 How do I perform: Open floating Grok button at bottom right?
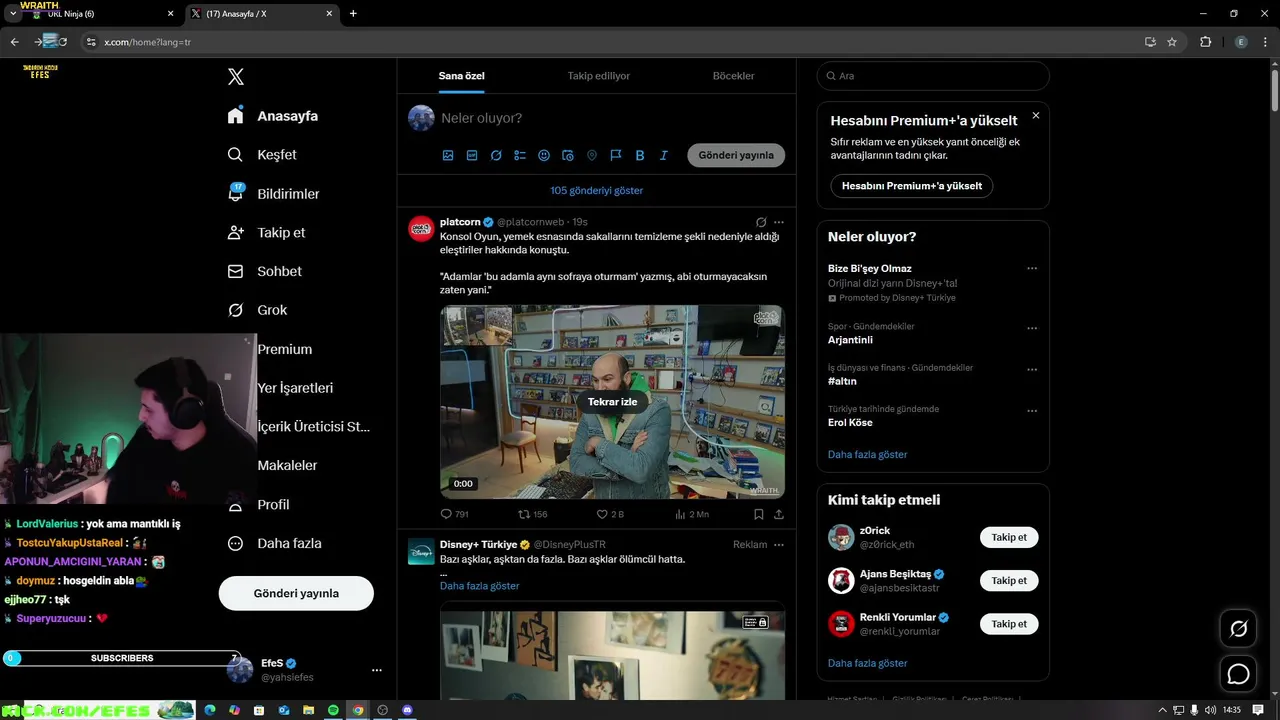[x=1239, y=629]
